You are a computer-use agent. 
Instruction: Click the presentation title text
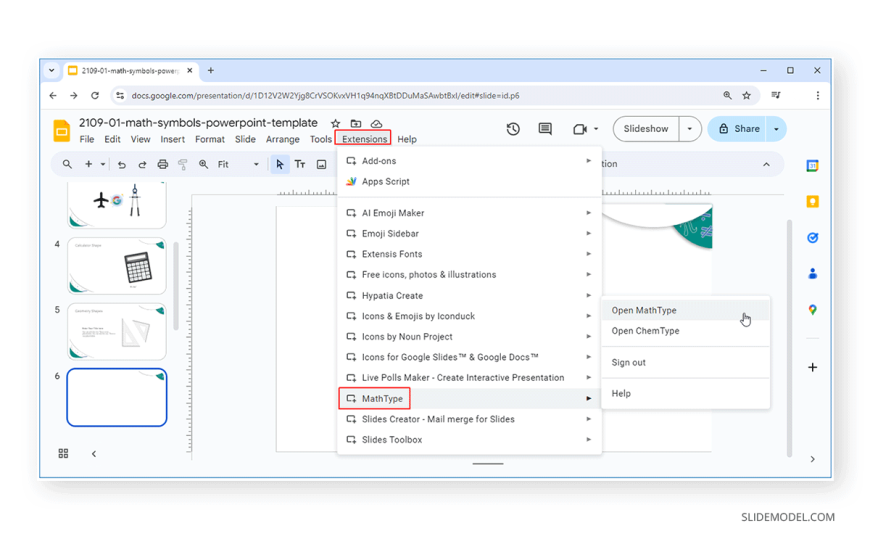click(x=198, y=123)
